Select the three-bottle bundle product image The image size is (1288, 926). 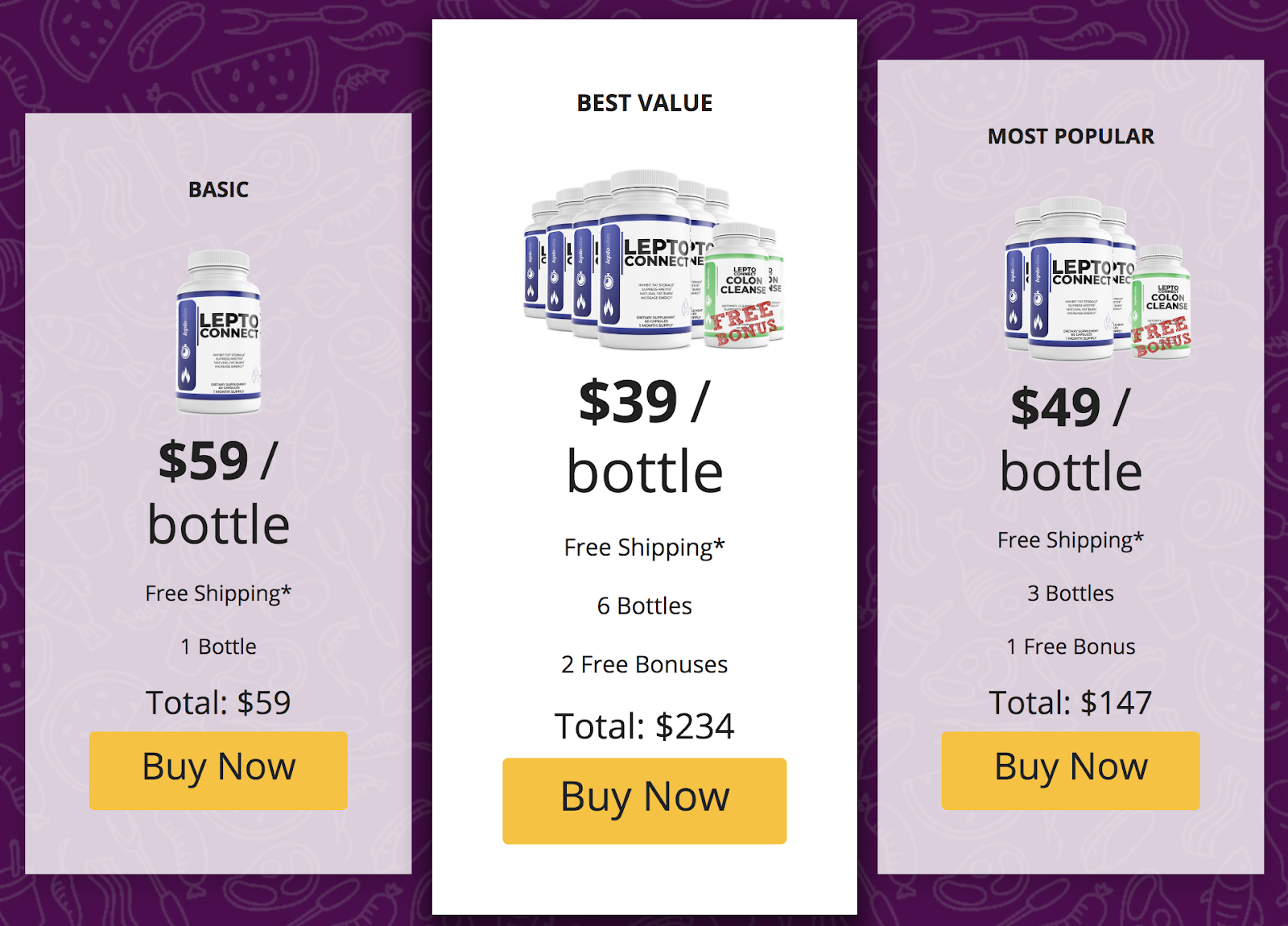tap(1097, 278)
